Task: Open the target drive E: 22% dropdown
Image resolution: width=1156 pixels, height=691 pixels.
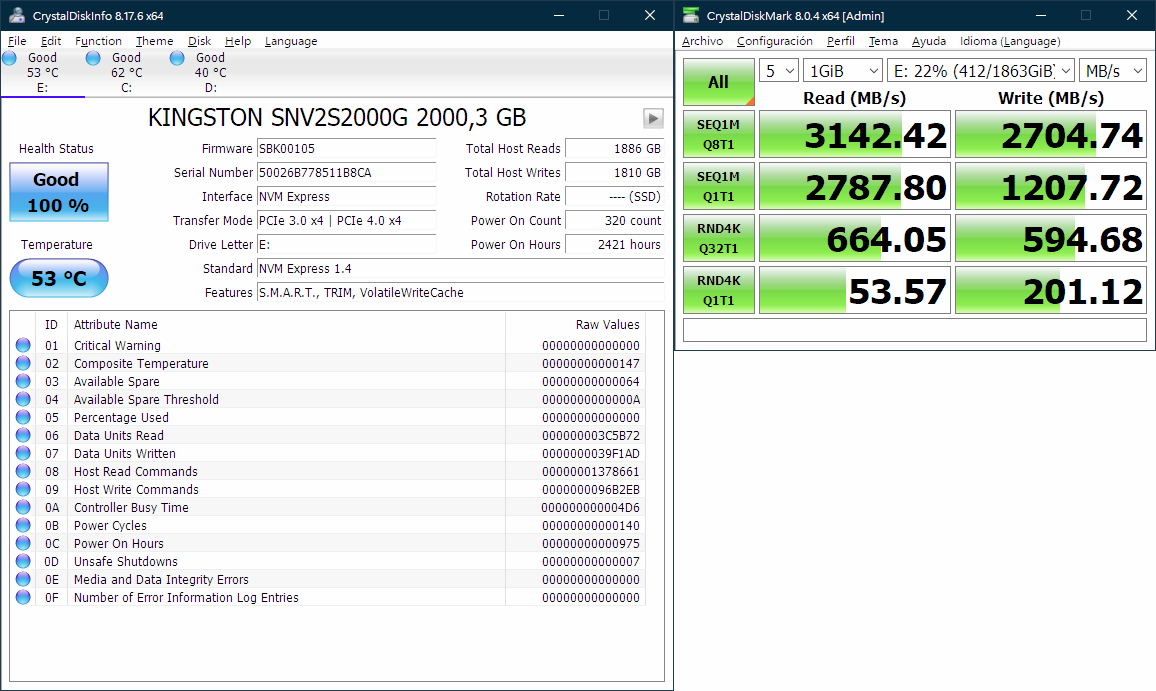Action: pos(980,71)
